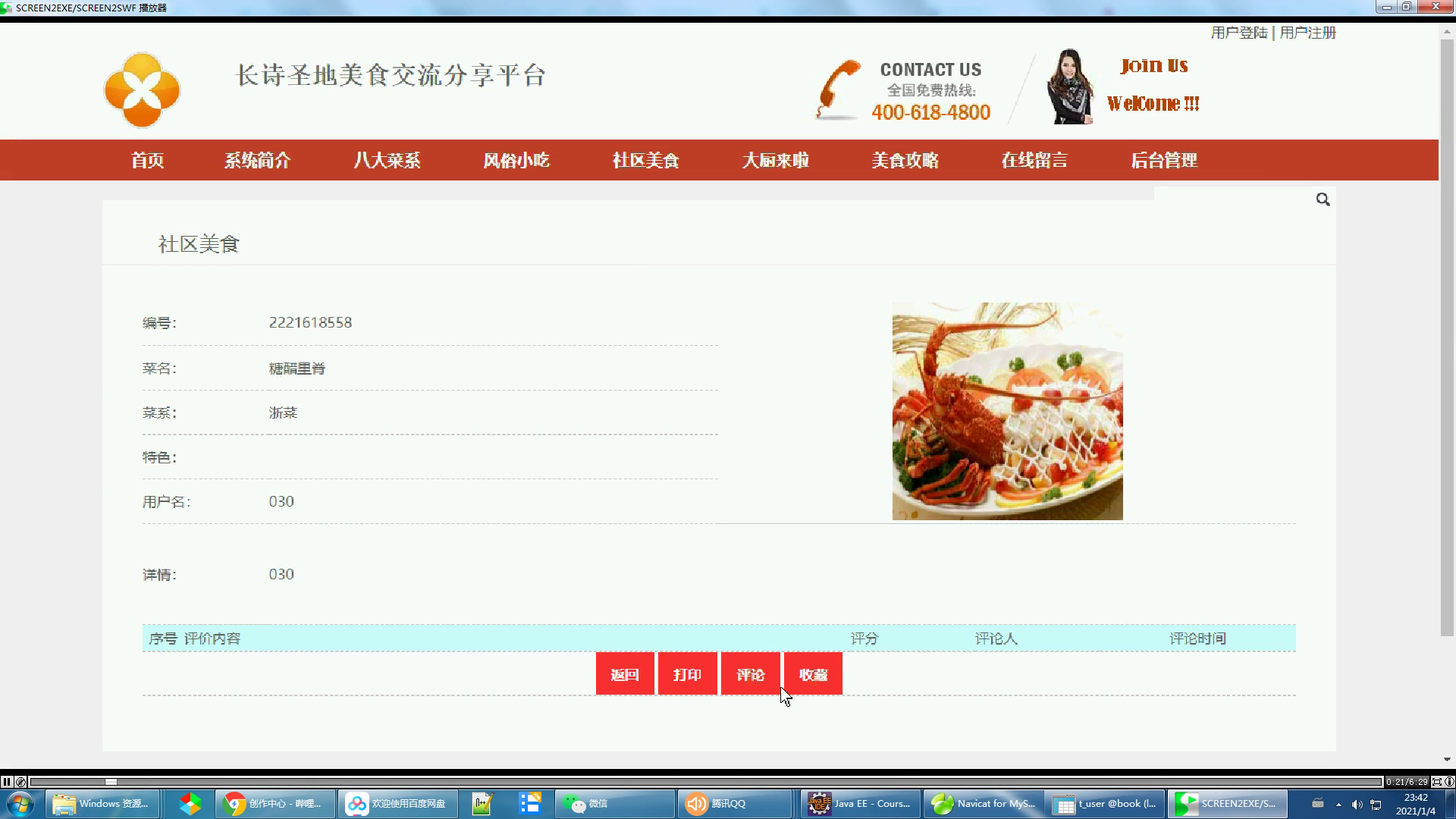Viewport: 1456px width, 819px height.
Task: Click the 评分 column header
Action: point(864,639)
